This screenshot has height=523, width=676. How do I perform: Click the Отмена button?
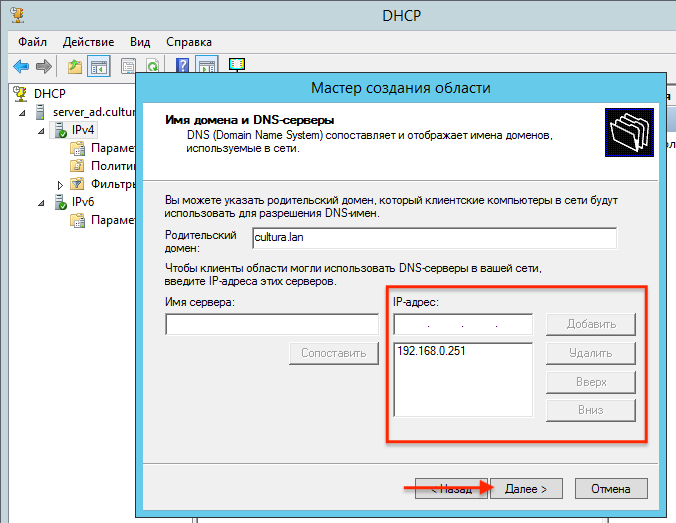[610, 489]
